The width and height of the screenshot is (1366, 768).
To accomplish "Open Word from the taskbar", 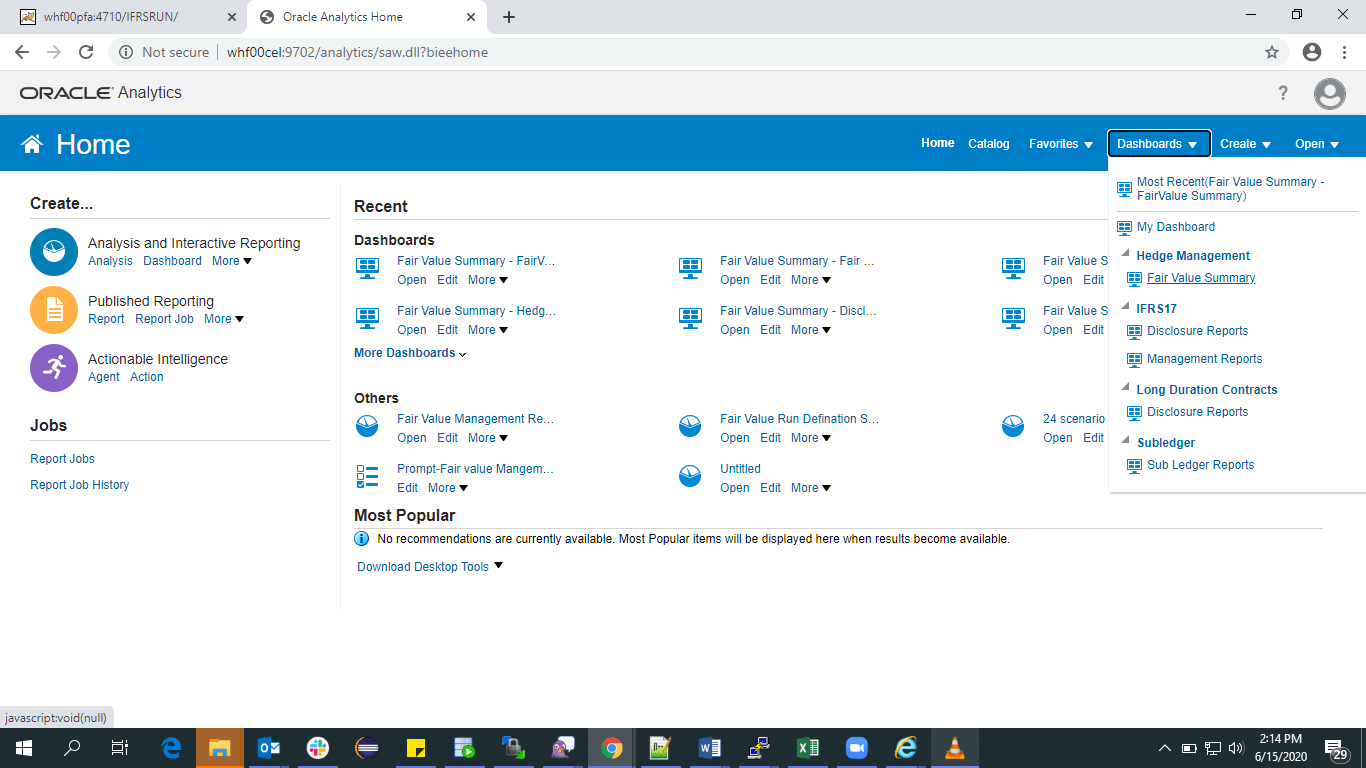I will [710, 747].
